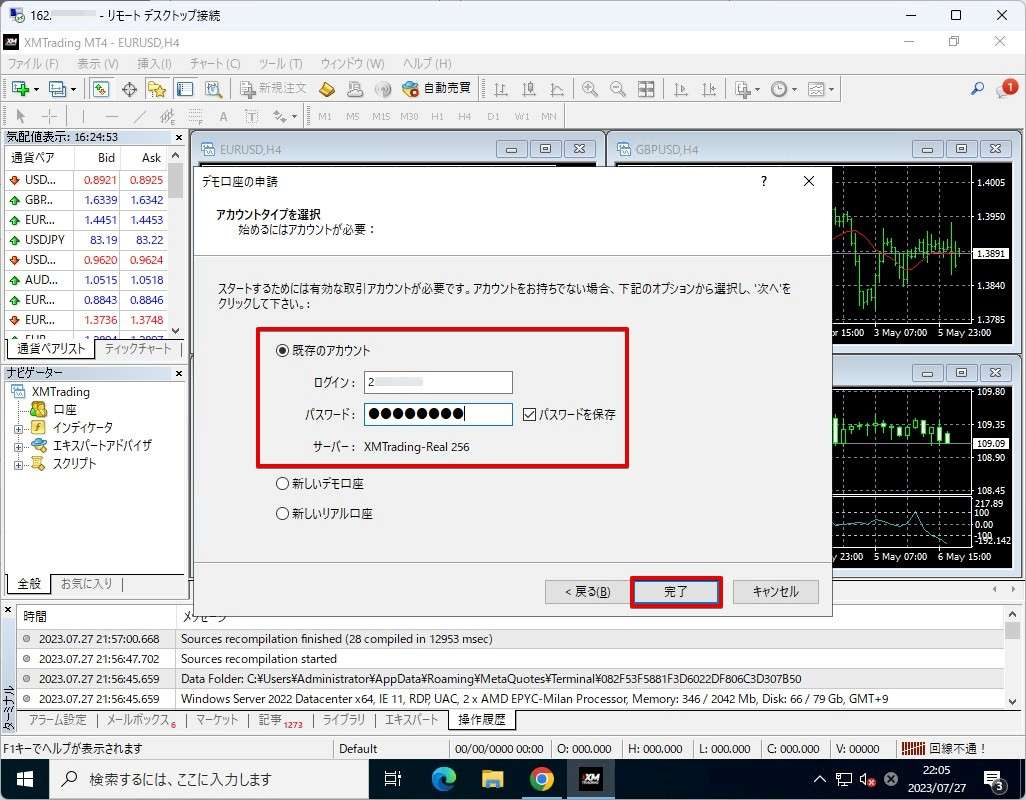
Task: Select the candlestick chart type icon
Action: (529, 89)
